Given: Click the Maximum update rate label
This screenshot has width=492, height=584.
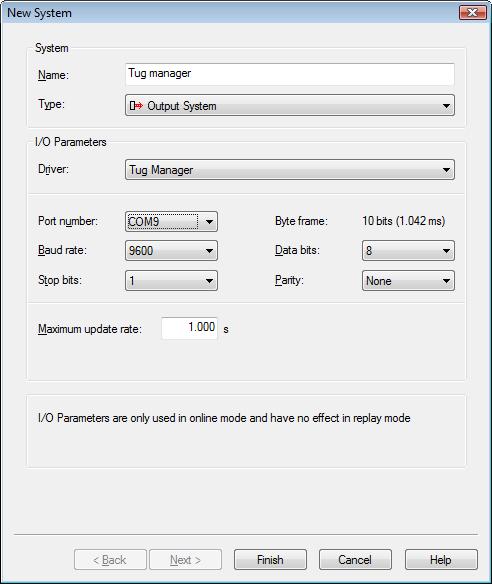Looking at the screenshot, I should pyautogui.click(x=90, y=329).
